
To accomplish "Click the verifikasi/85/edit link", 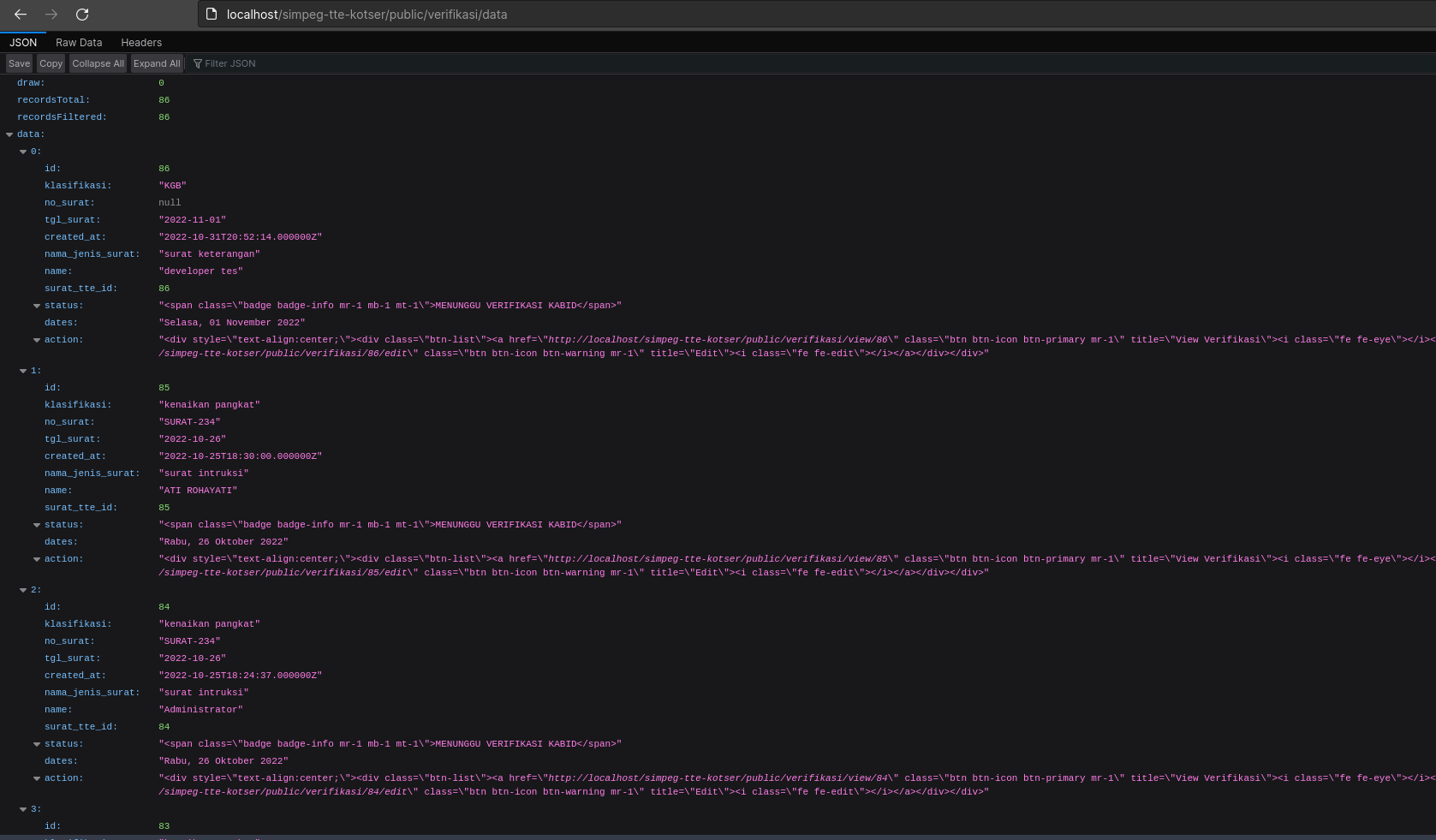I will tap(283, 573).
